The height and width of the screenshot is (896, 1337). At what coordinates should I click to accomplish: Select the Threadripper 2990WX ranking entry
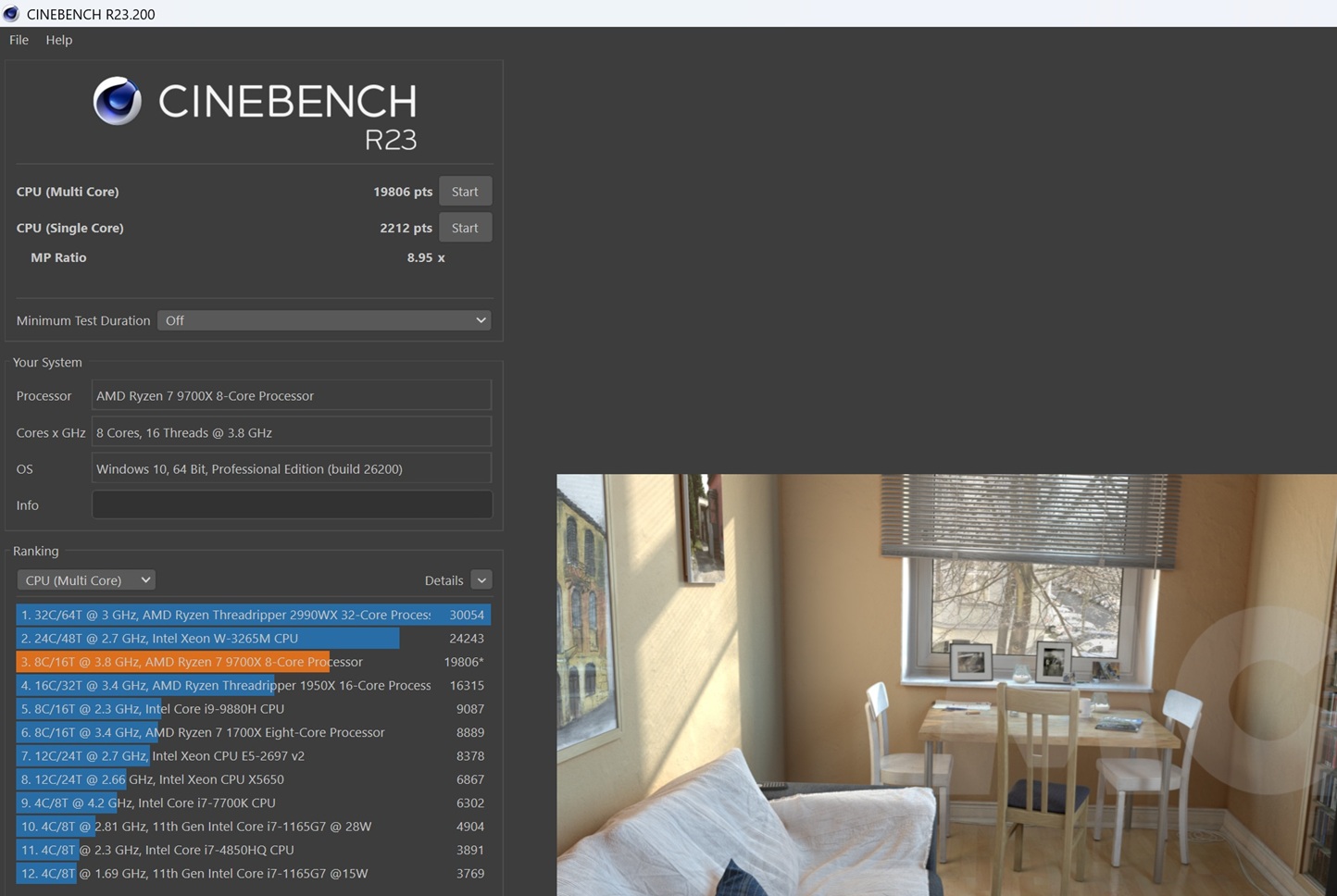click(226, 615)
